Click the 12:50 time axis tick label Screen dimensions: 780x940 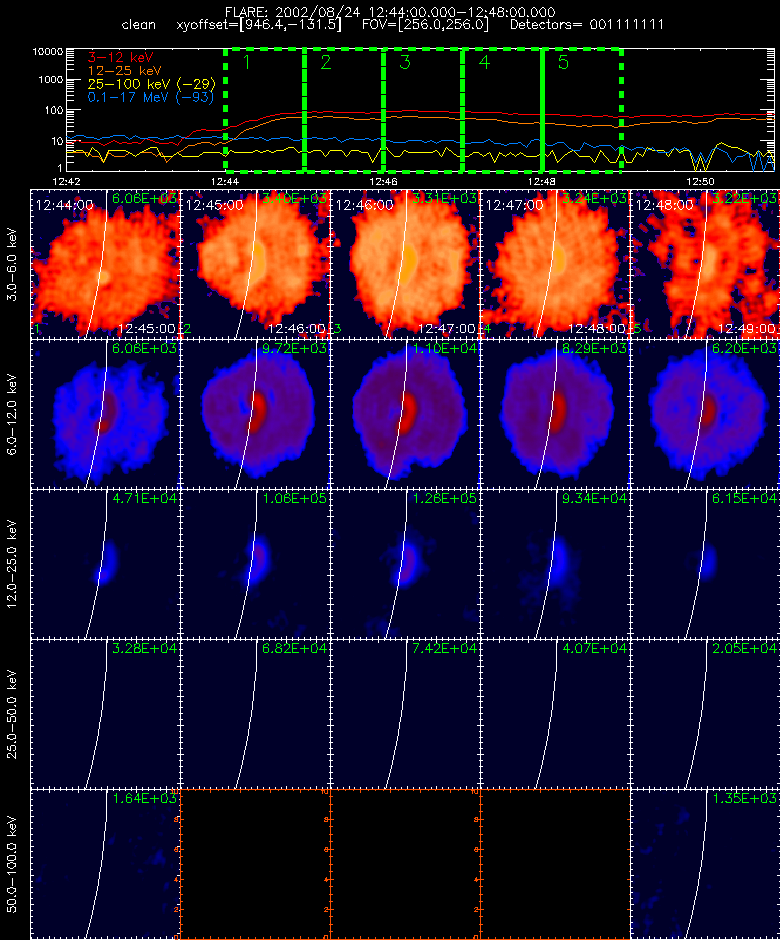tap(700, 181)
